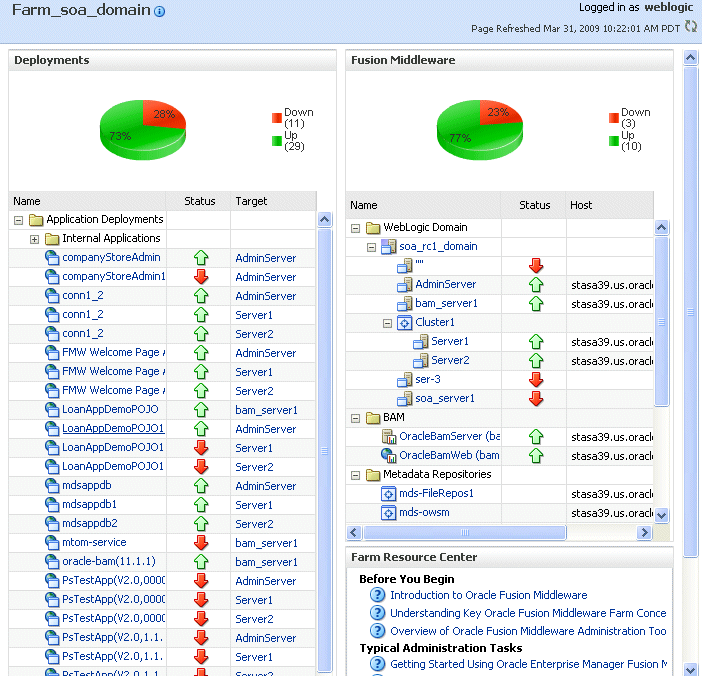Click the WebLogic Domain folder icon

[x=373, y=228]
